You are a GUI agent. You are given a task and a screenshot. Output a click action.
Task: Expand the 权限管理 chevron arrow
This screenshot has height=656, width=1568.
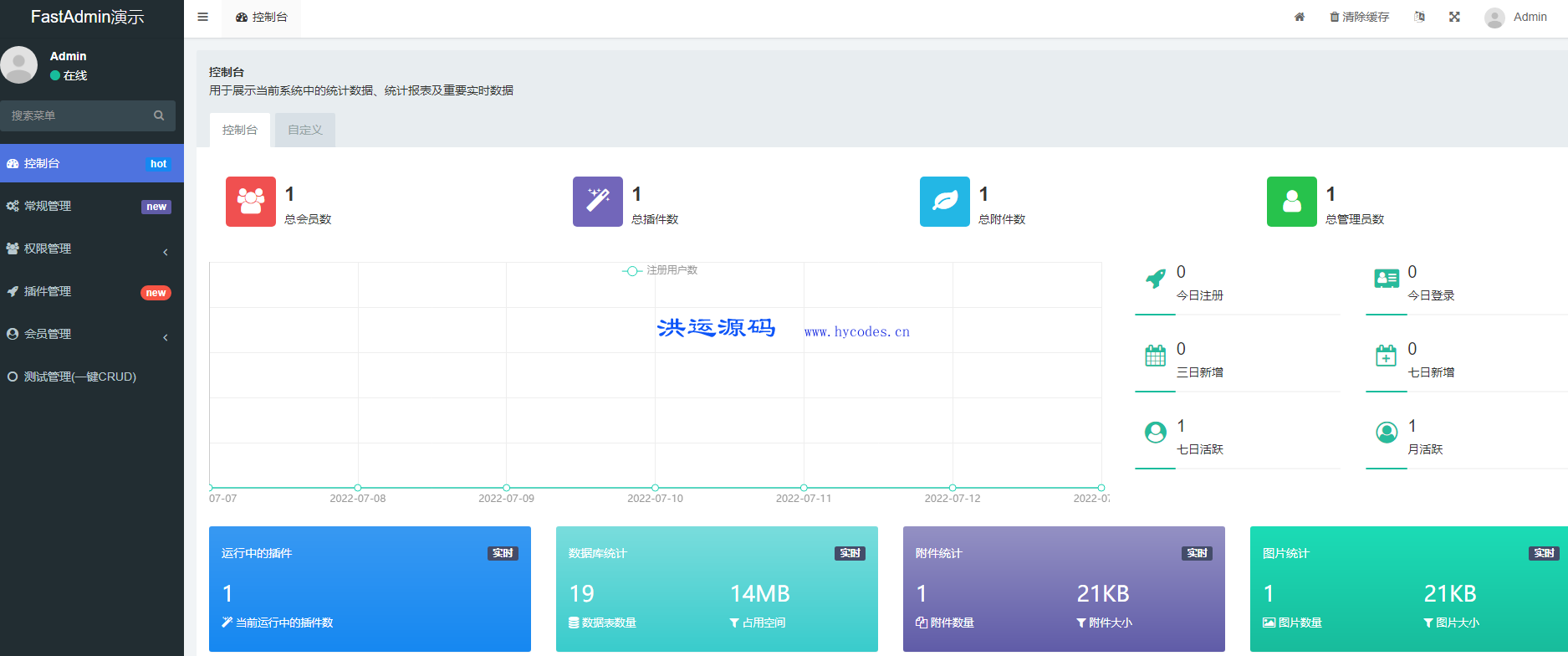166,252
